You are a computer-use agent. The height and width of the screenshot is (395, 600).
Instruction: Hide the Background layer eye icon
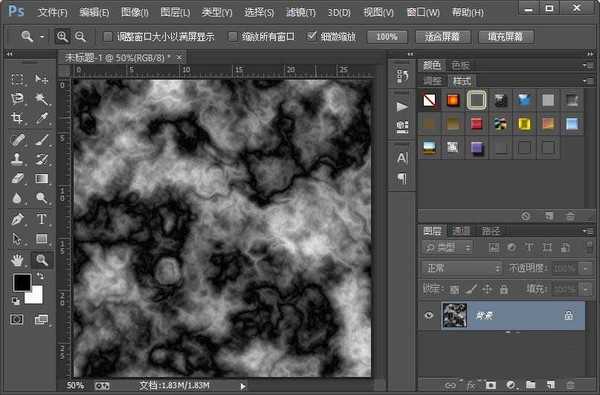[429, 315]
